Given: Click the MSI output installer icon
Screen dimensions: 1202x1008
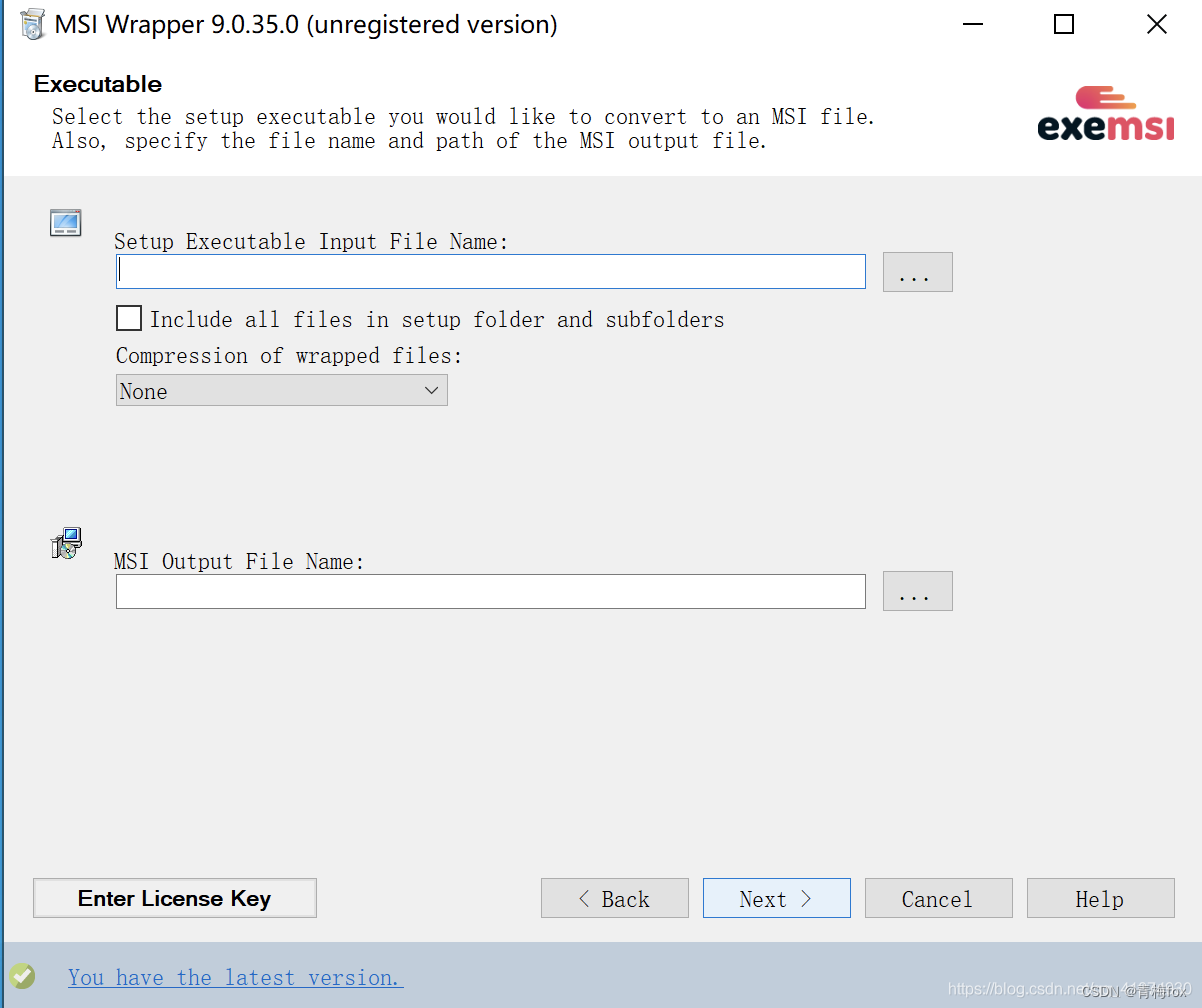Looking at the screenshot, I should 66,543.
